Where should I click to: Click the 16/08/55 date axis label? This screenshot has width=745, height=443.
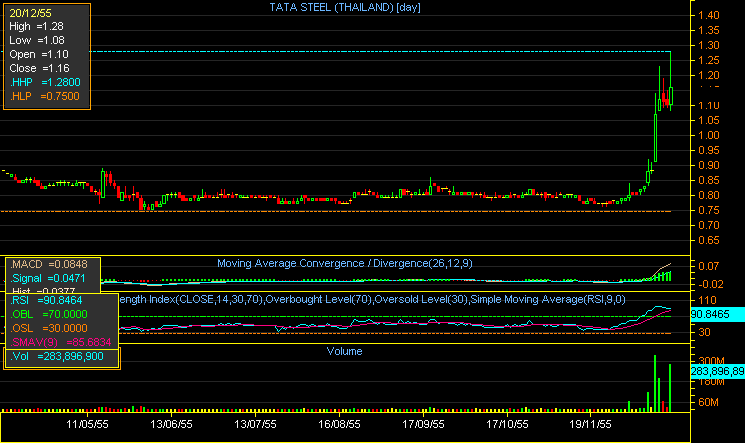[x=339, y=424]
